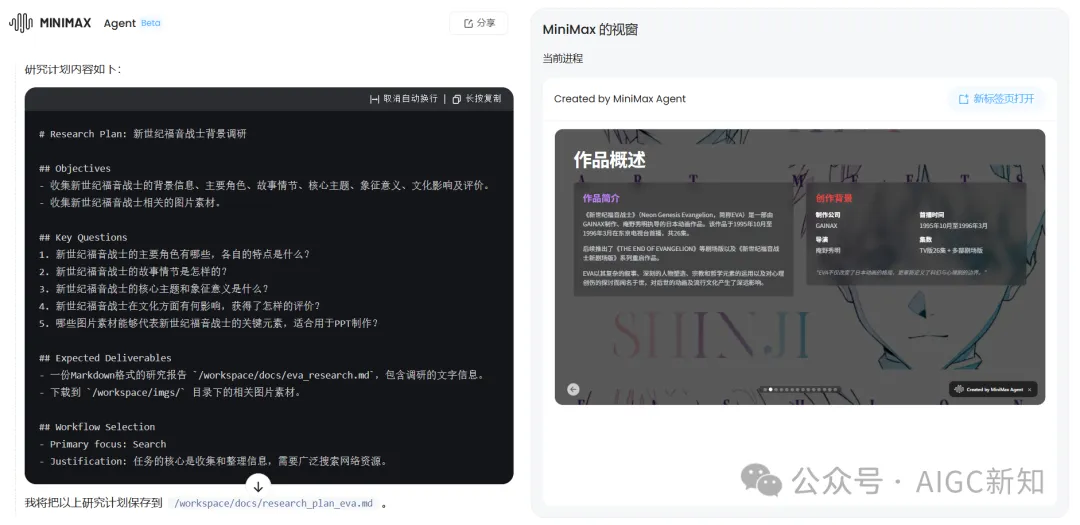
Task: Click the Agent label in header
Action: click(120, 23)
